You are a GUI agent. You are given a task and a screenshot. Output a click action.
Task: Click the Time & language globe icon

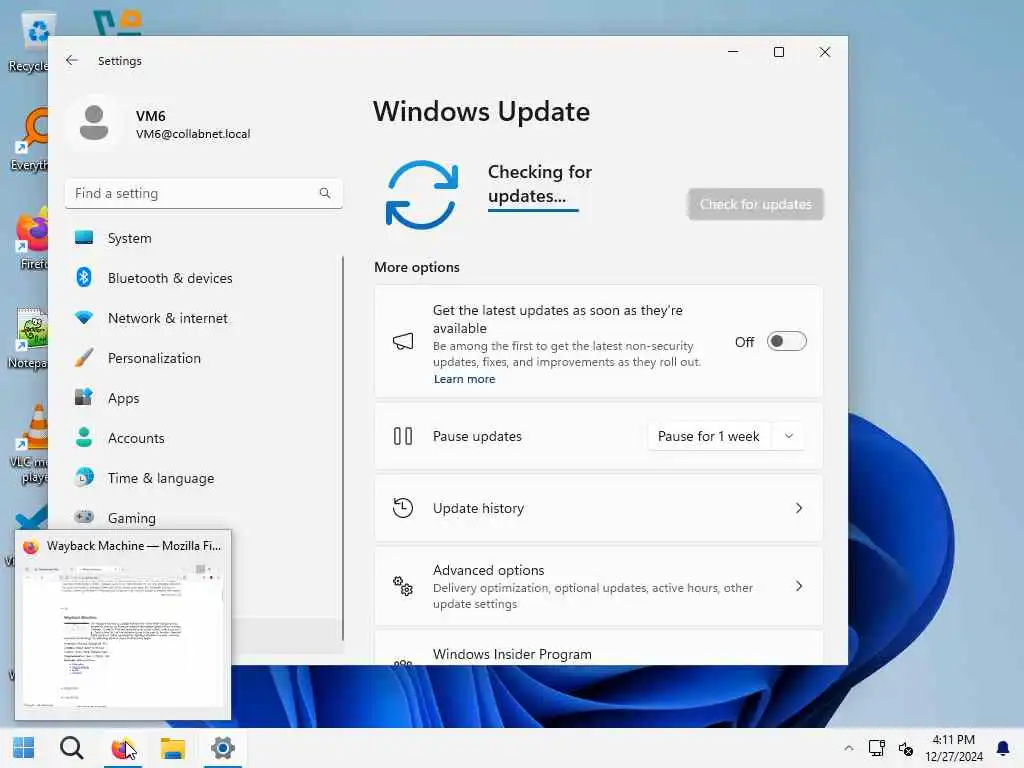pyautogui.click(x=84, y=477)
